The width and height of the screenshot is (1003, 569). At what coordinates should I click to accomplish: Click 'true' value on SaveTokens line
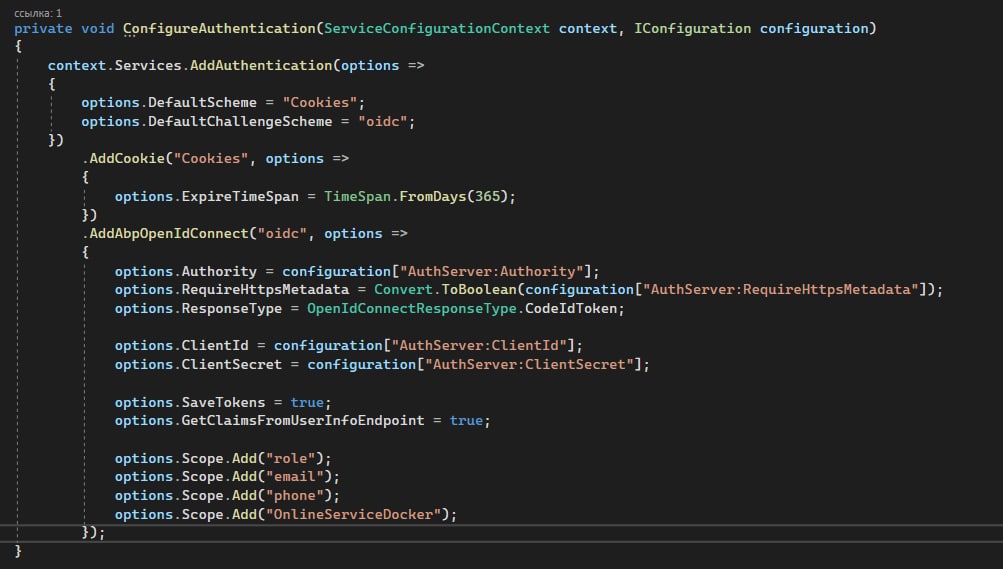(307, 403)
